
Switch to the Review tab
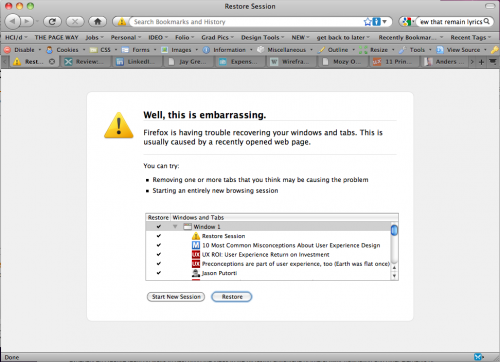click(x=86, y=62)
